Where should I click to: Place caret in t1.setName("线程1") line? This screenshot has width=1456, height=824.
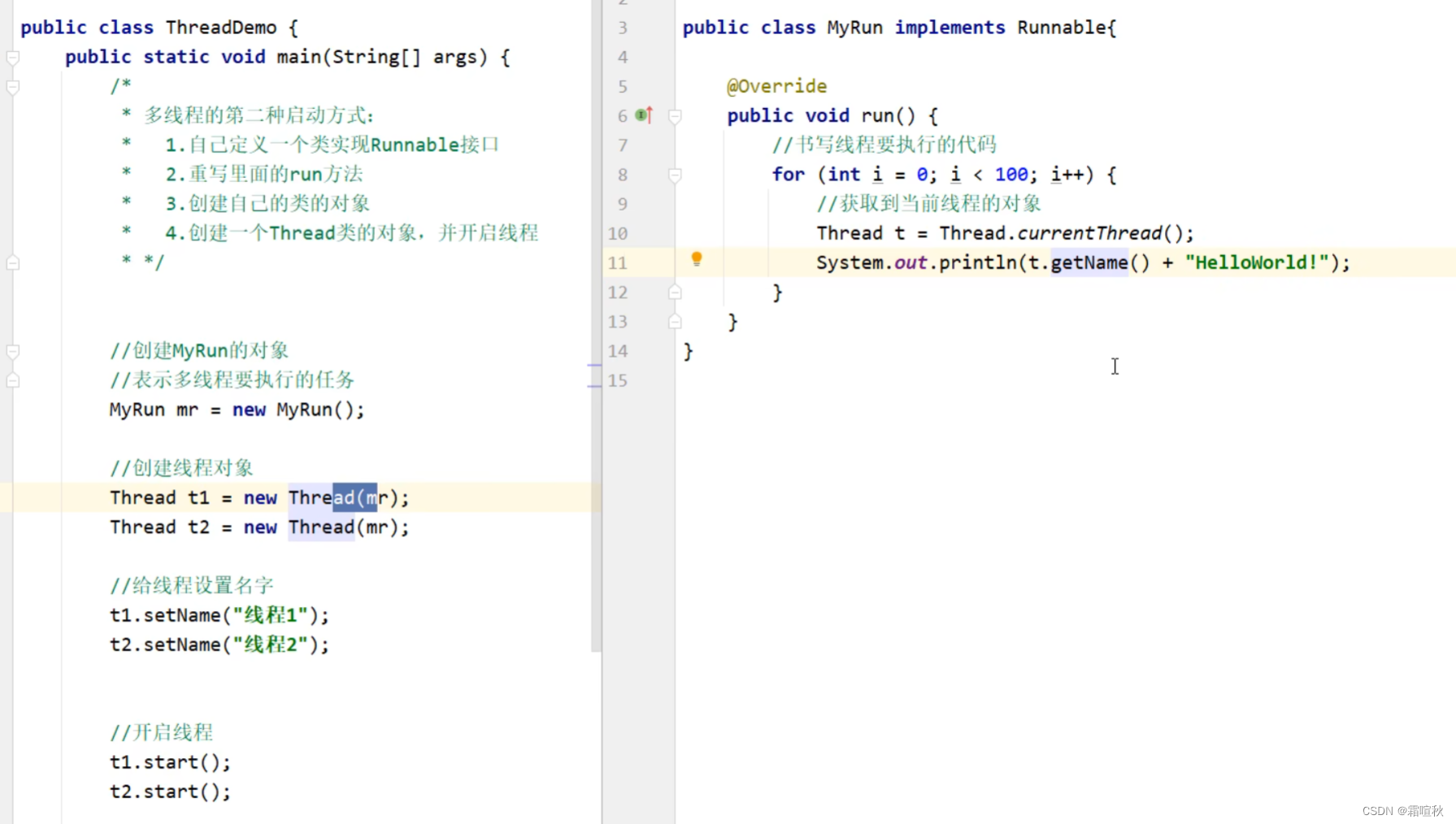pyautogui.click(x=219, y=615)
